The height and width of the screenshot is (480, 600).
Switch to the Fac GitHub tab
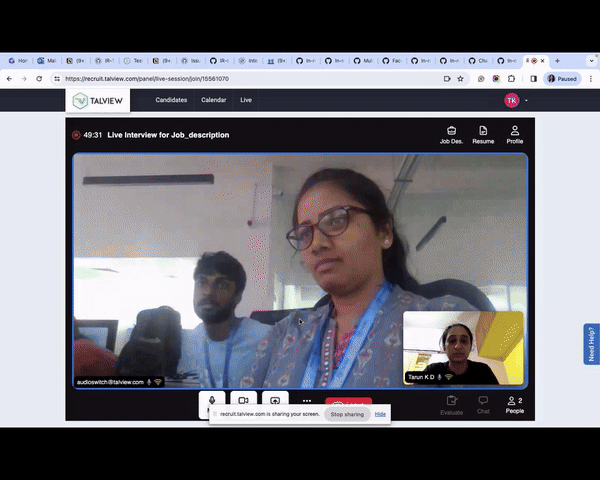pyautogui.click(x=391, y=61)
